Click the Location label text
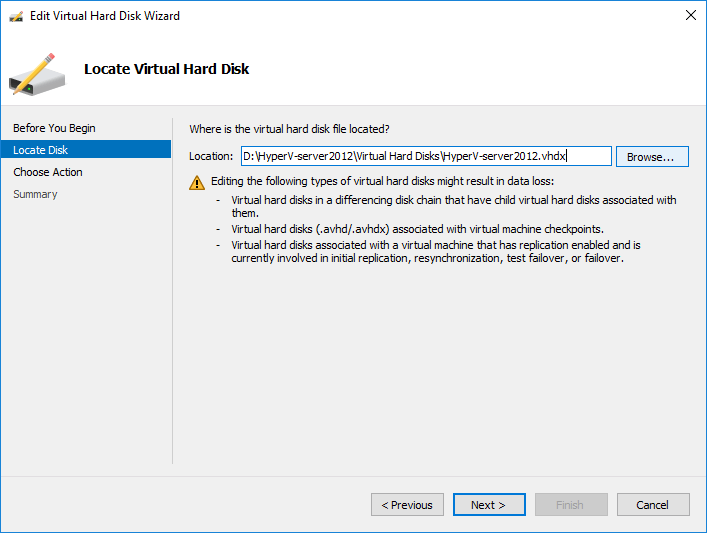Viewport: 707px width, 533px height. tap(212, 156)
